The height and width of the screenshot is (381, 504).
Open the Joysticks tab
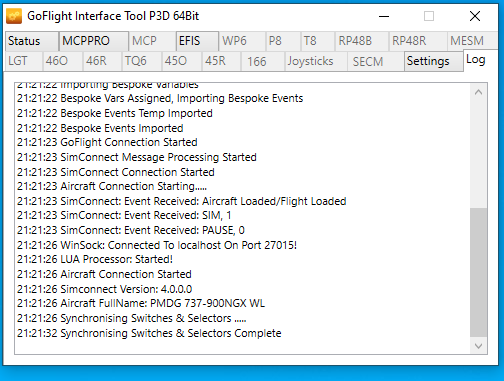[316, 61]
